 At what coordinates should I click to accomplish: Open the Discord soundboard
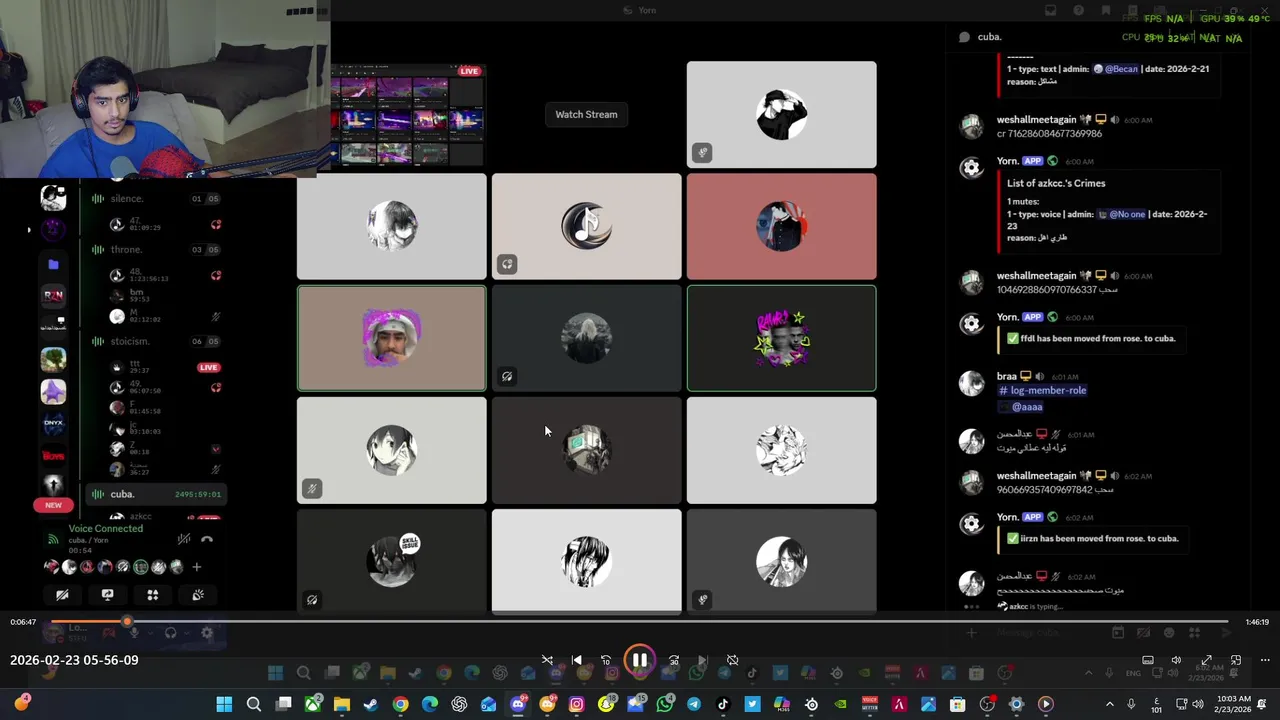click(198, 595)
